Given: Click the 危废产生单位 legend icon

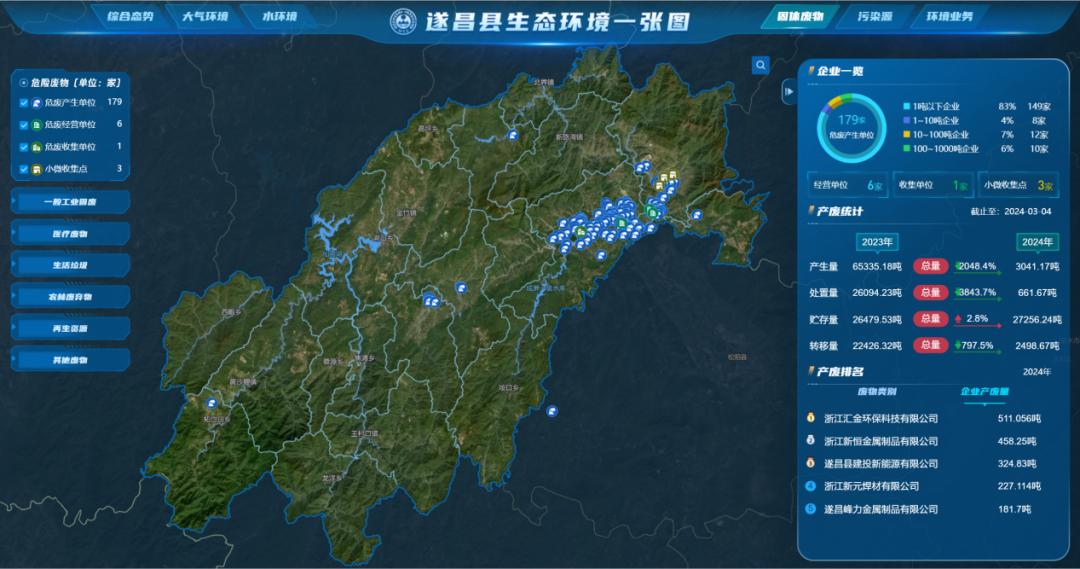Looking at the screenshot, I should pyautogui.click(x=37, y=103).
